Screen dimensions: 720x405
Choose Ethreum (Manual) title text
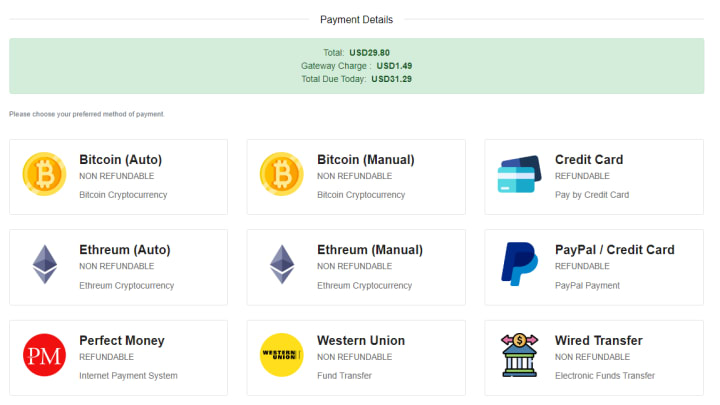[369, 250]
